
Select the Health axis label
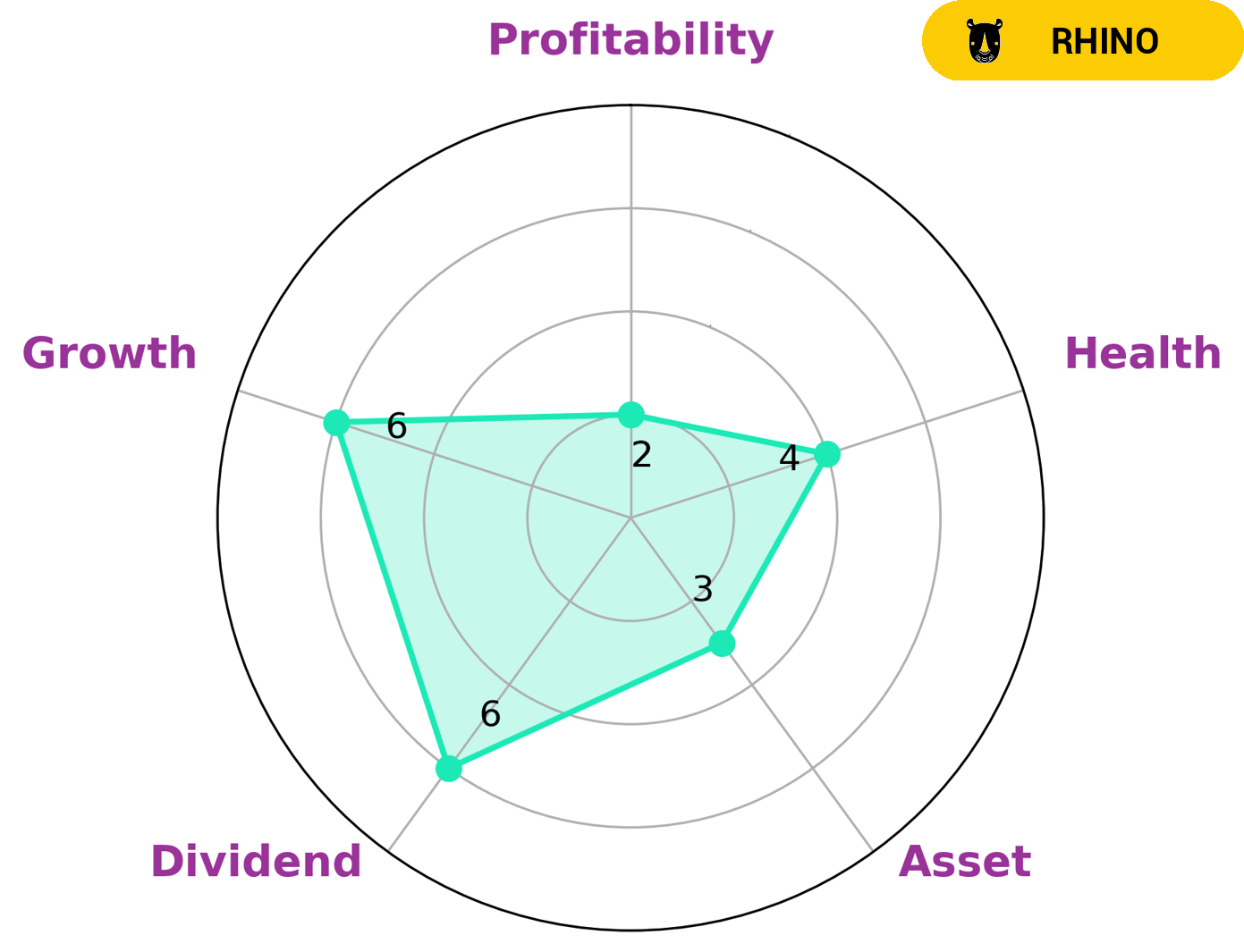1142,354
